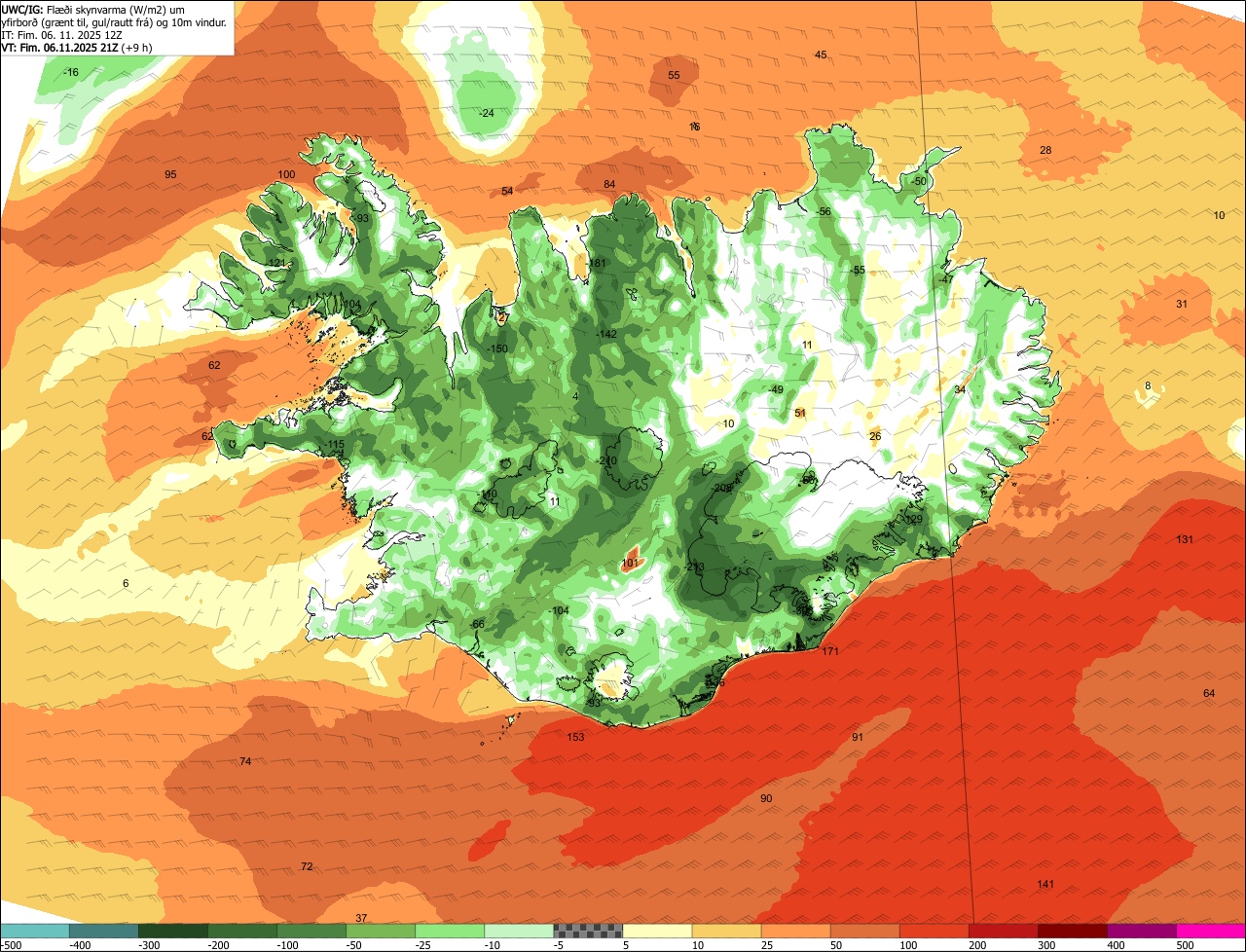Viewport: 1246px width, 952px height.
Task: Click the "-56" flux value on the map
Action: pos(824,211)
